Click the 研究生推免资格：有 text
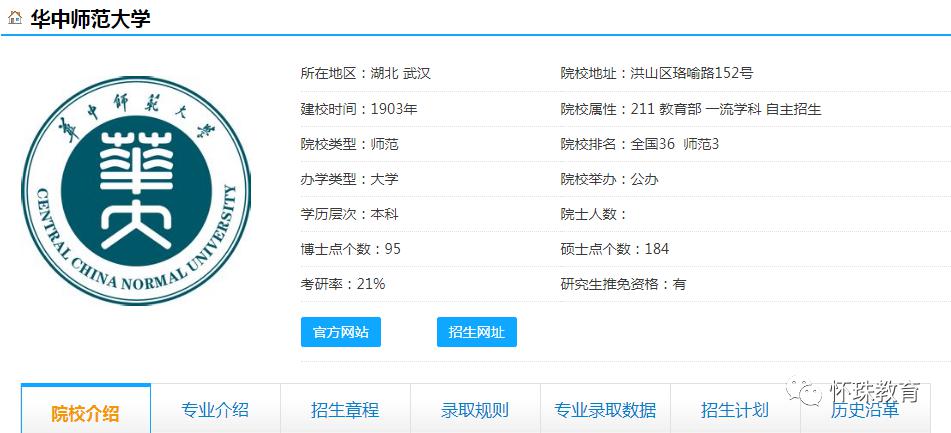Screen dimensions: 951x433 (623, 284)
